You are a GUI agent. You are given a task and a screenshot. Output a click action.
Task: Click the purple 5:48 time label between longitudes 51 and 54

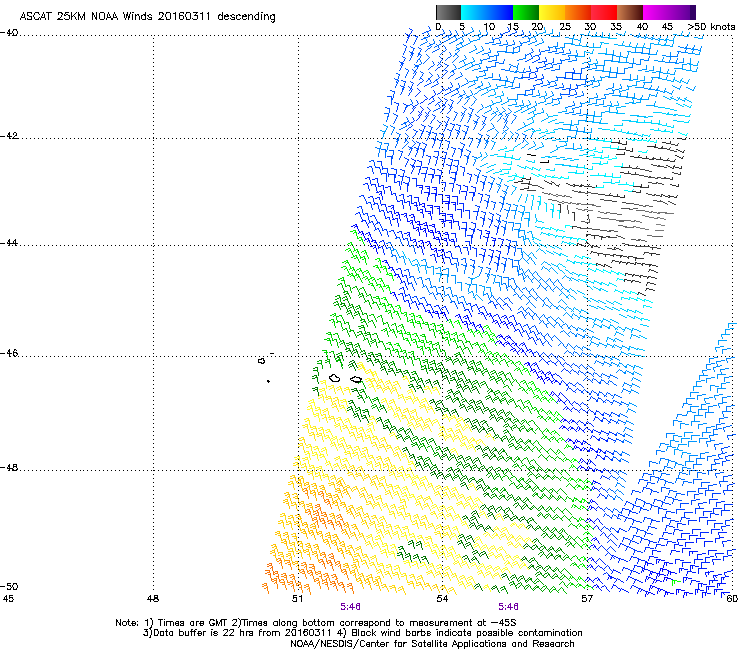click(350, 607)
